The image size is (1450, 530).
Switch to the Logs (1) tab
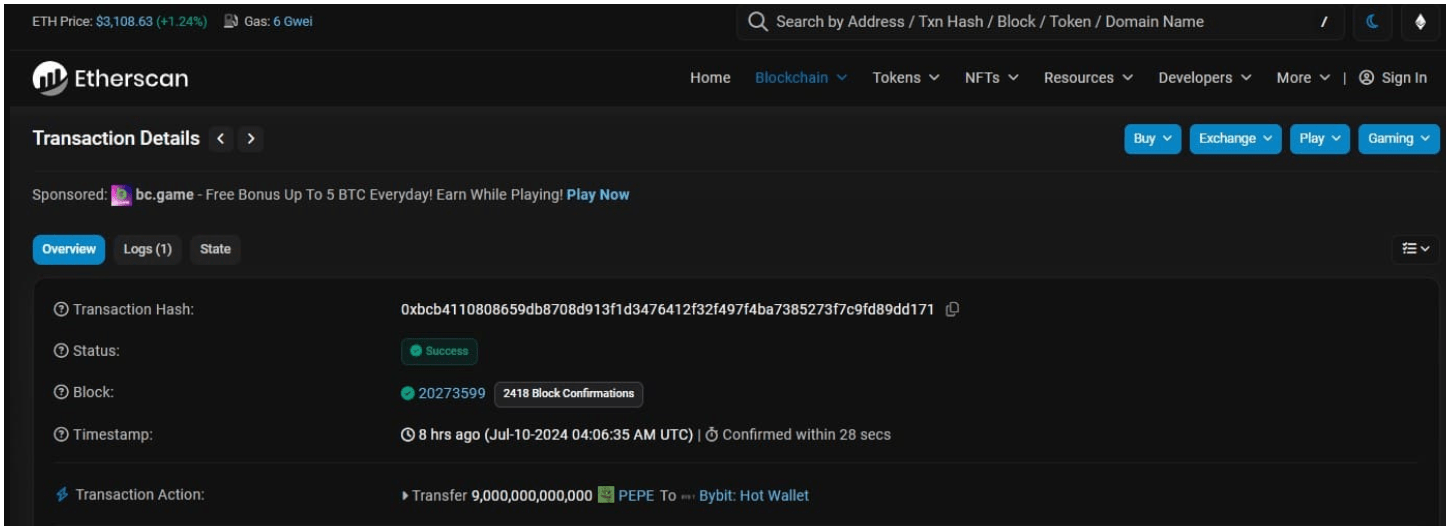[x=148, y=250]
